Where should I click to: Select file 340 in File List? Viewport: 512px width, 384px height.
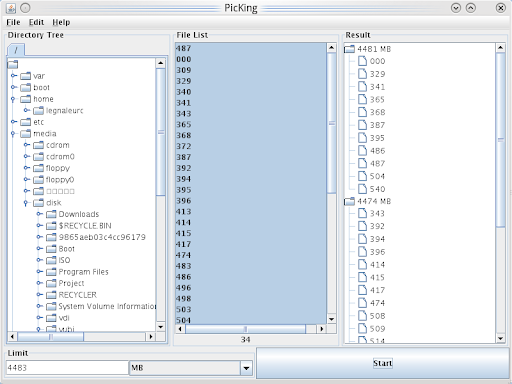[251, 92]
